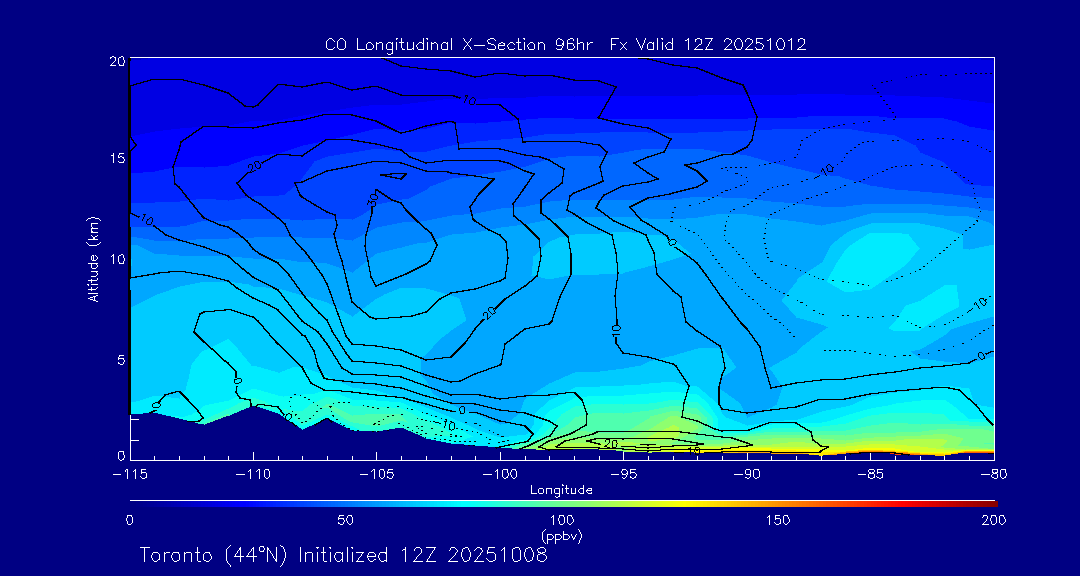Click the red end of the colorbar
The height and width of the screenshot is (576, 1080).
coord(990,502)
